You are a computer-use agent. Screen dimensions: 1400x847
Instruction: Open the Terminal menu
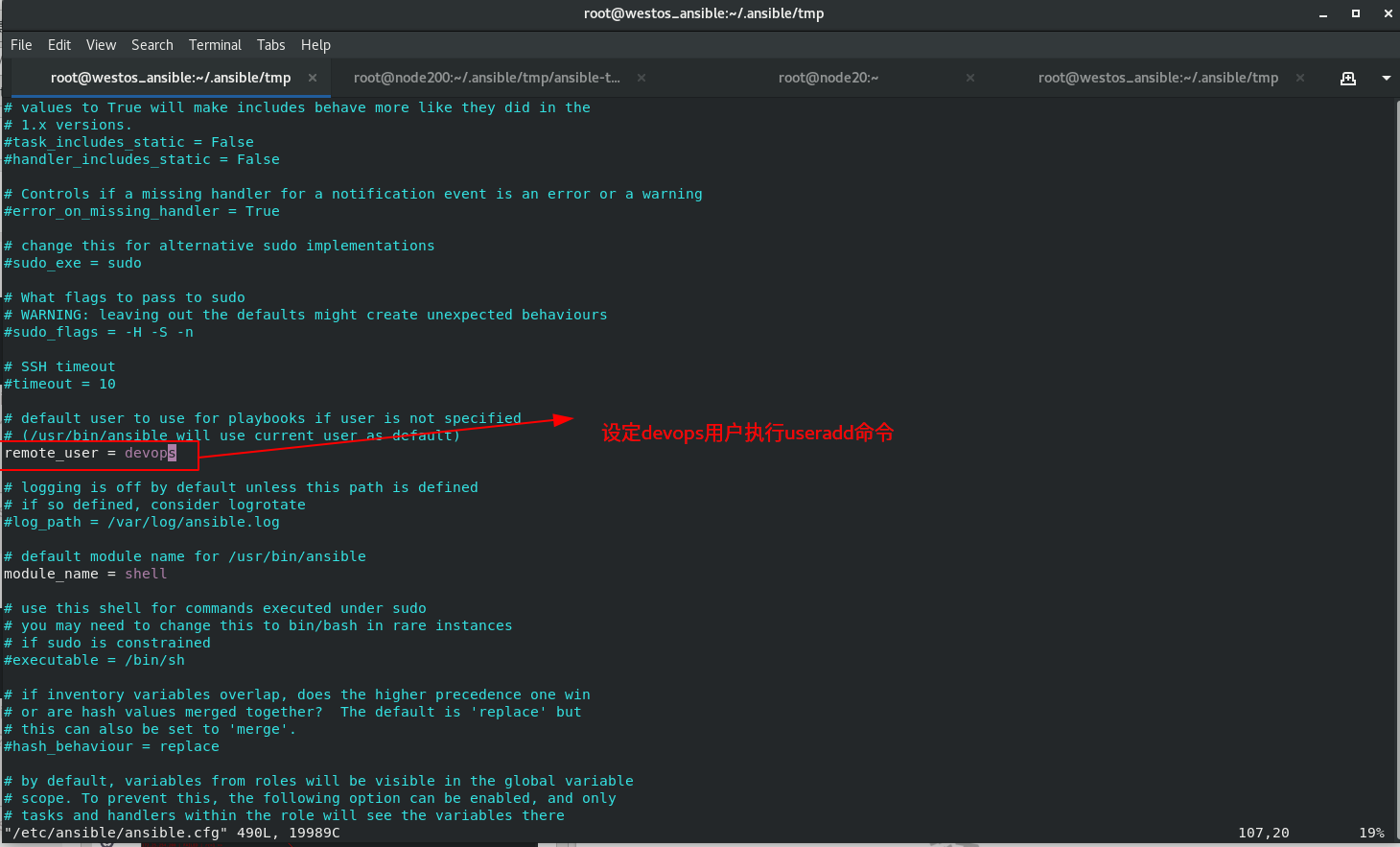[215, 45]
